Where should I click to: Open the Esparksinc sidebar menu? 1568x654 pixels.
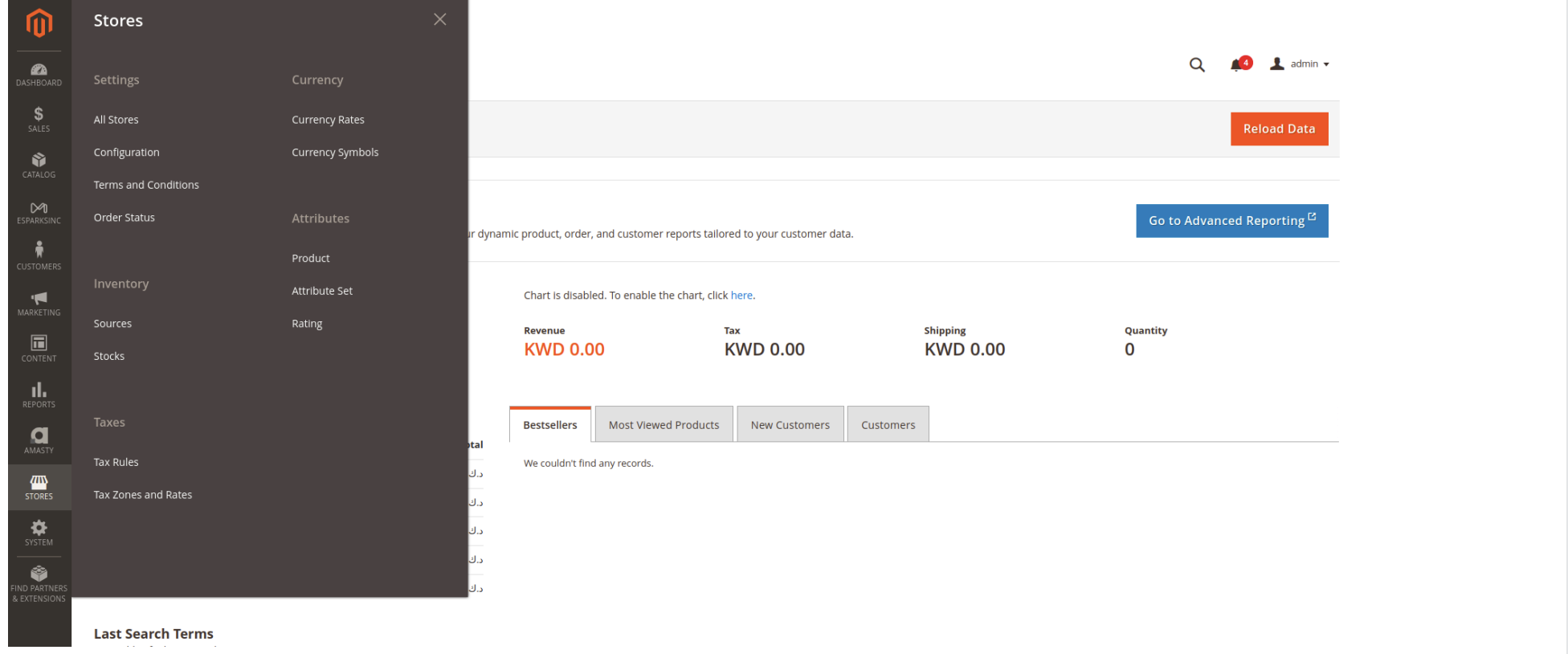click(x=39, y=211)
